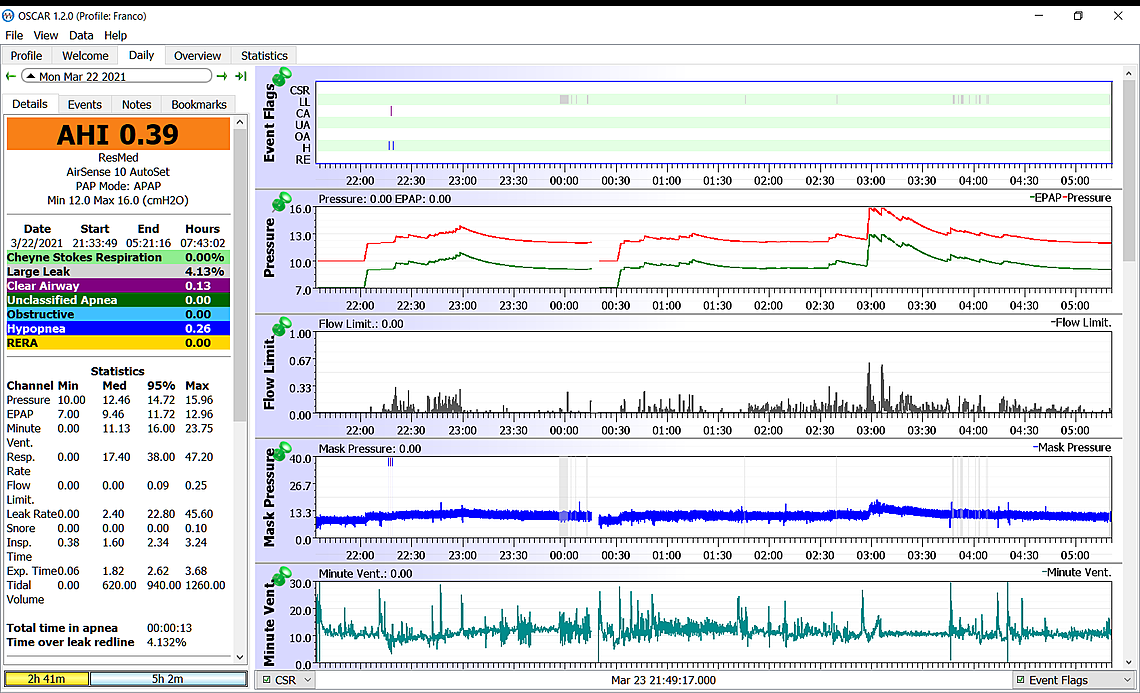Click the blue hypopnea markers in Event Flags
Screen dimensions: 1140x693
pyautogui.click(x=391, y=145)
